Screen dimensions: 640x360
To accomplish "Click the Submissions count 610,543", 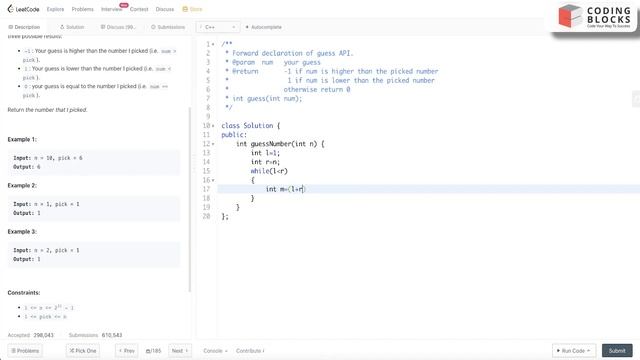I will coord(112,335).
